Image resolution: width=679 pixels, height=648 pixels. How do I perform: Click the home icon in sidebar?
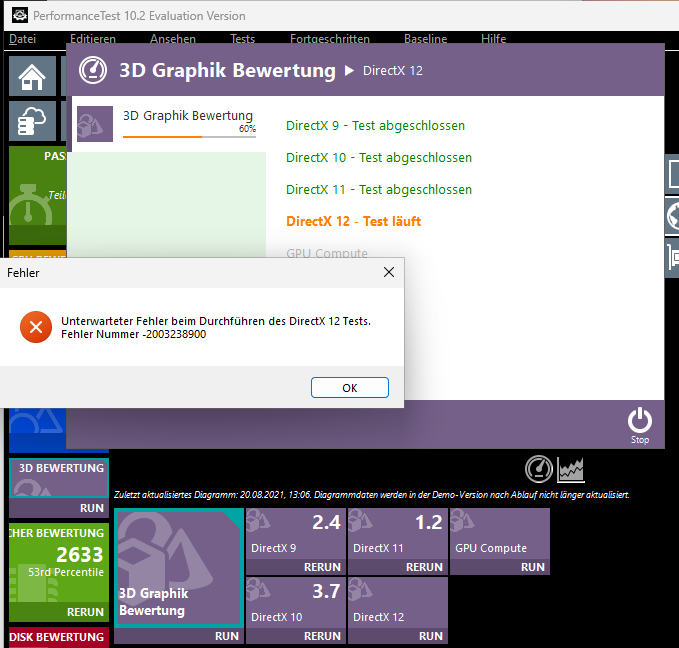32,77
